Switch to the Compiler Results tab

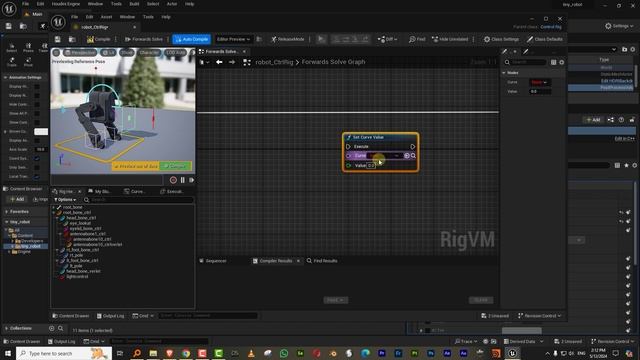(x=276, y=260)
